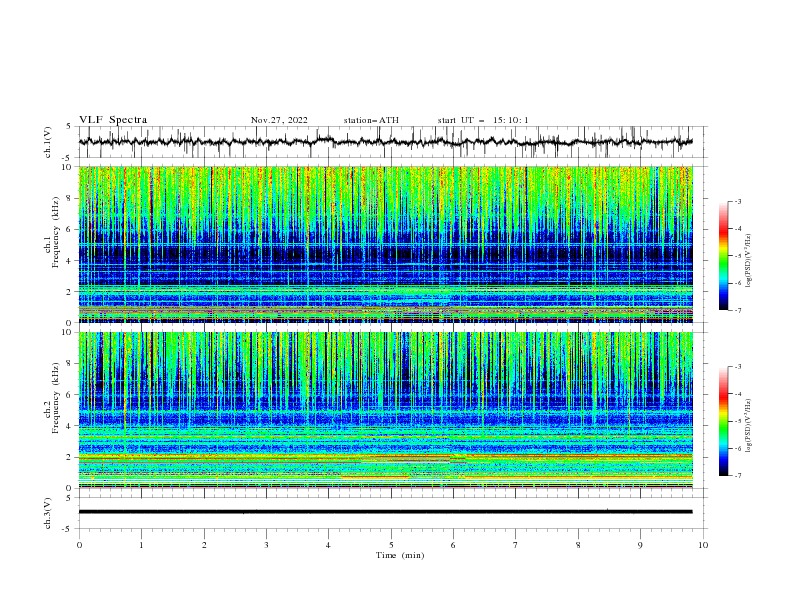Click time axis tick label "9"
Viewport: 792px width, 612px height.
[640, 545]
